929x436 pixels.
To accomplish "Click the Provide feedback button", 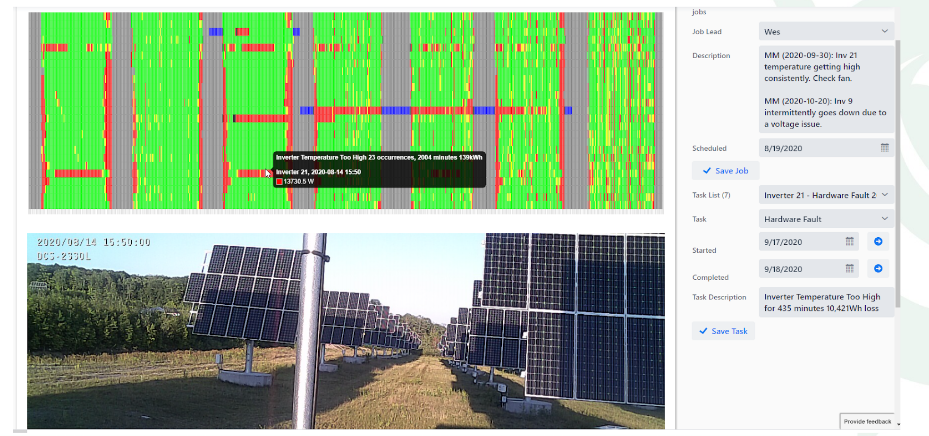I will (x=867, y=422).
